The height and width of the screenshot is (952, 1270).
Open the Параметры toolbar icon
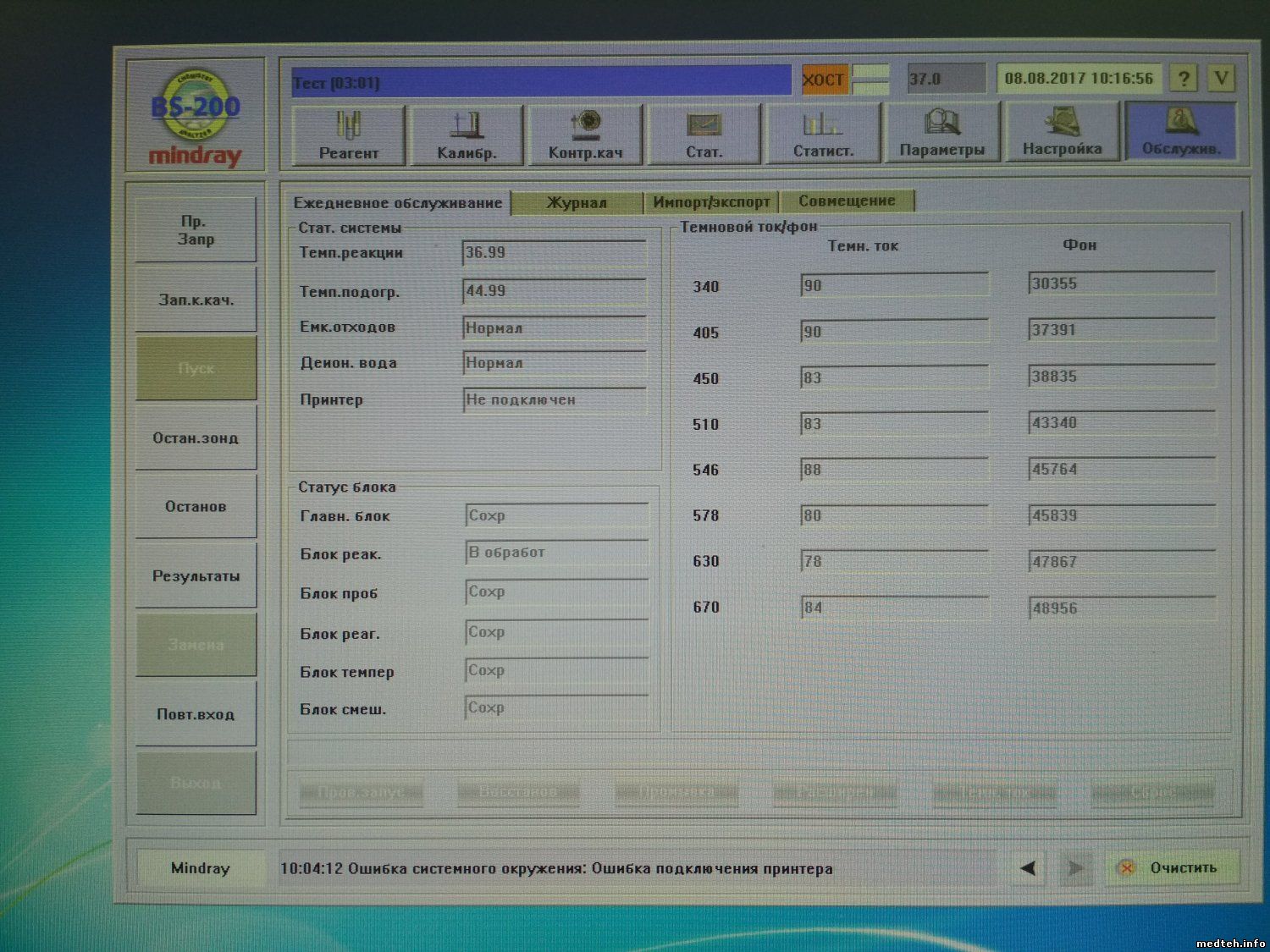pos(941,134)
